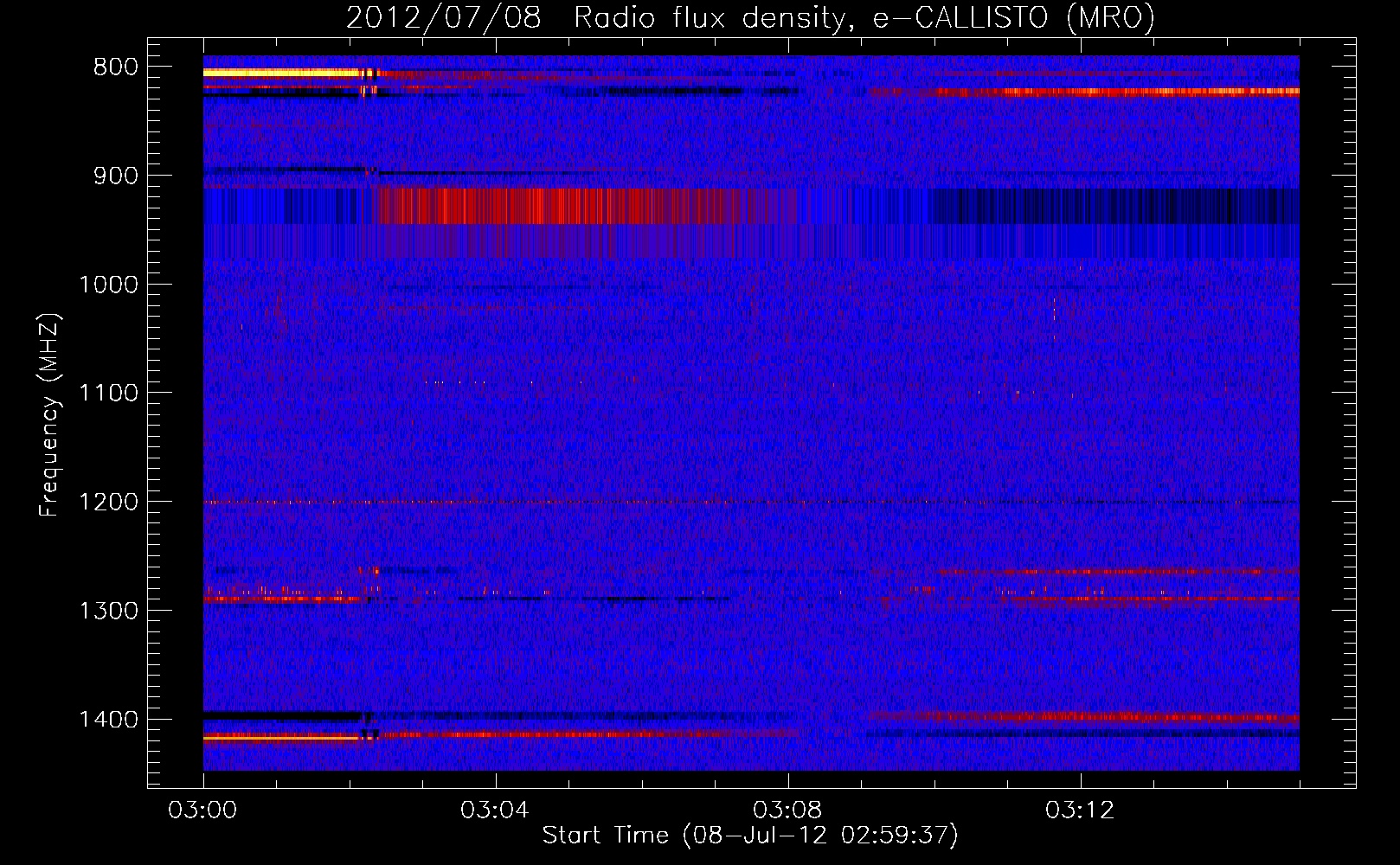Screen dimensions: 1400x865
Task: Click the 03:08 time tick label
Action: click(787, 811)
